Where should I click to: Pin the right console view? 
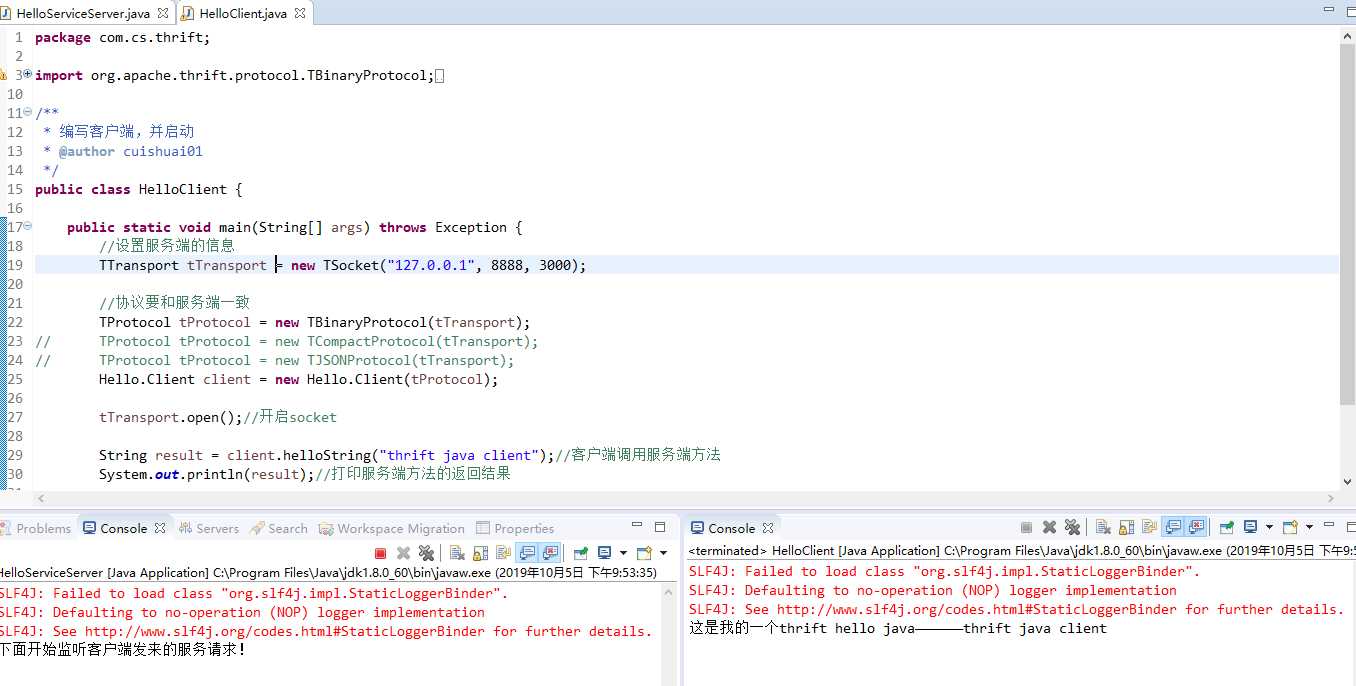coord(1226,527)
